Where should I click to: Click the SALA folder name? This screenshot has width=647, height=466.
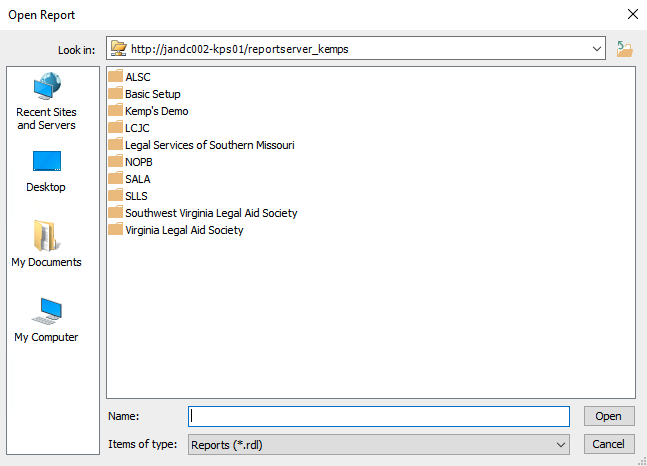click(x=138, y=179)
